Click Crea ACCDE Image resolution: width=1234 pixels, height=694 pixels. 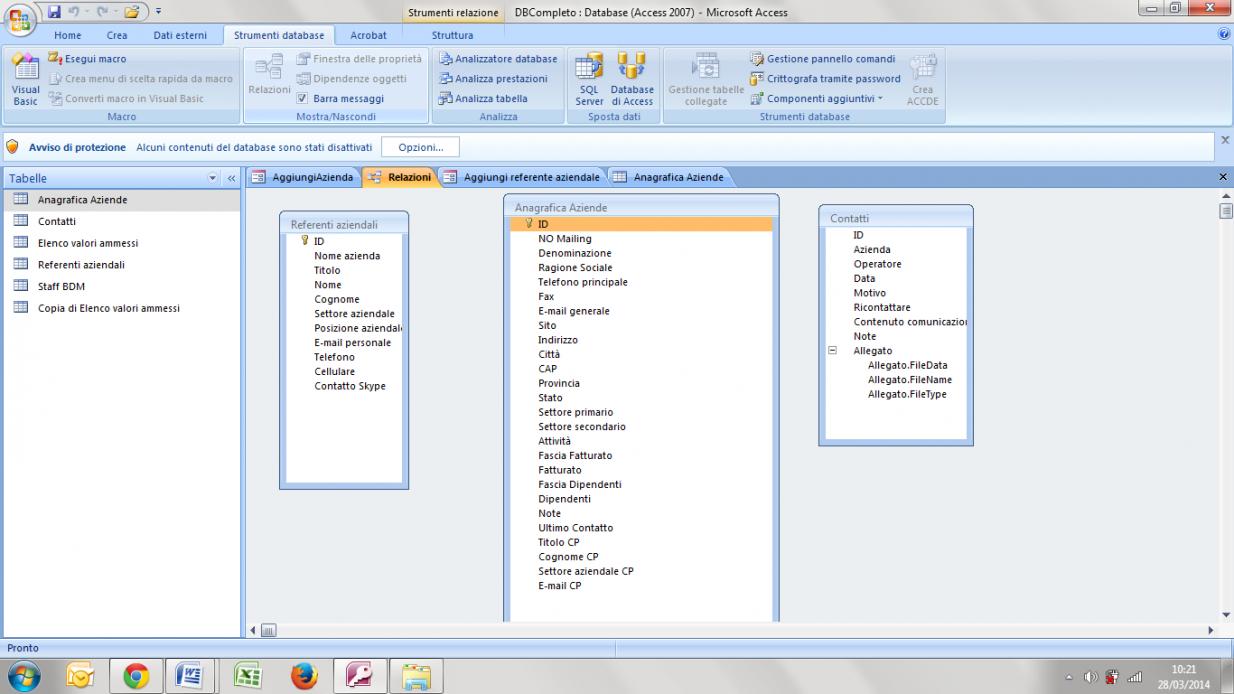pos(922,79)
